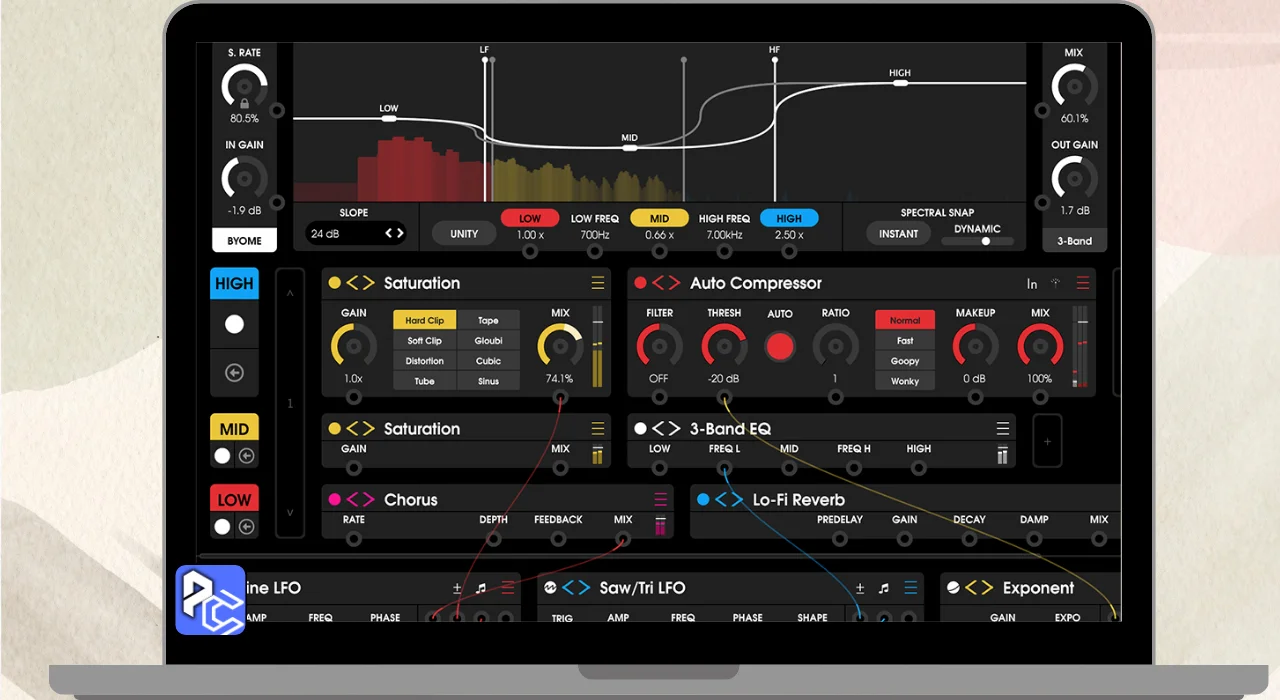Click the up arrow in the row selector
The width and height of the screenshot is (1280, 700).
pos(290,294)
